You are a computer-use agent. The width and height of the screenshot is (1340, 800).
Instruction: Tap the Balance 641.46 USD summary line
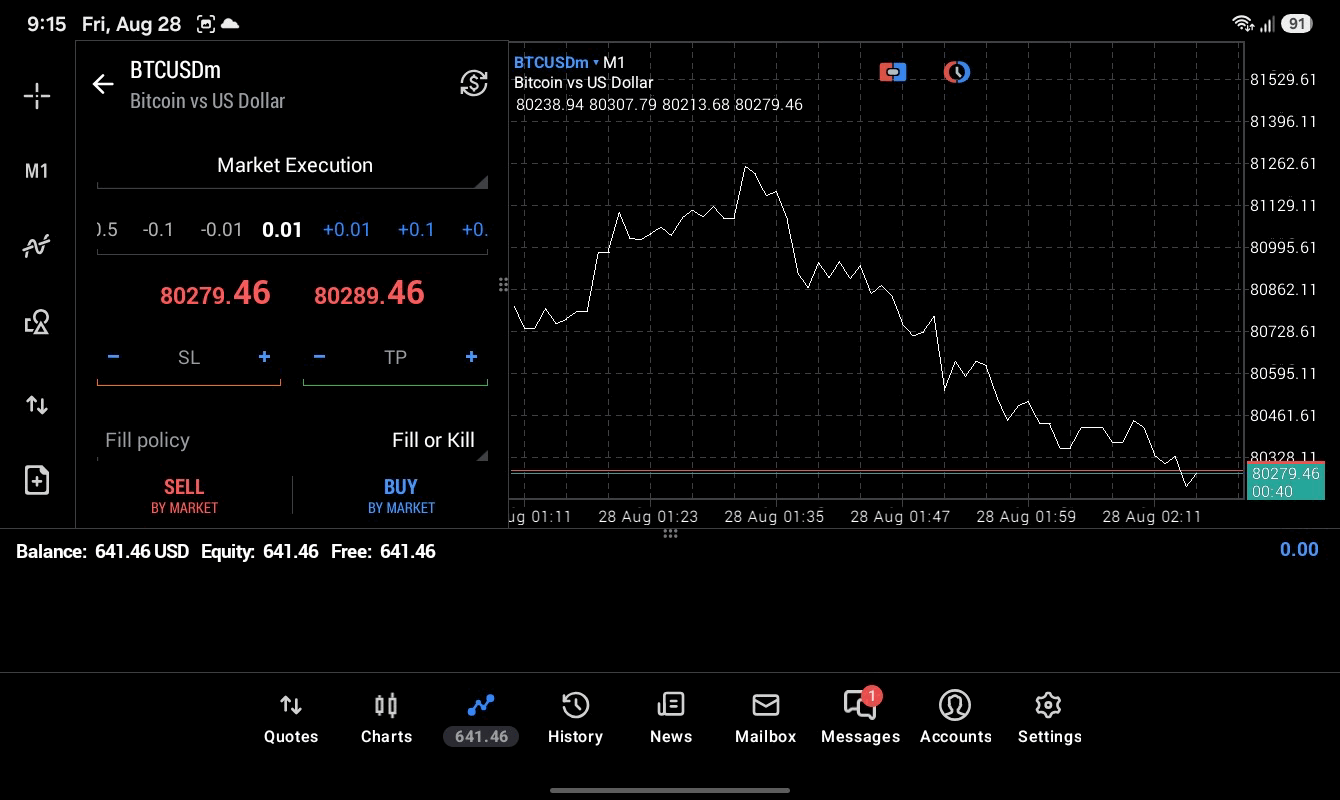226,552
